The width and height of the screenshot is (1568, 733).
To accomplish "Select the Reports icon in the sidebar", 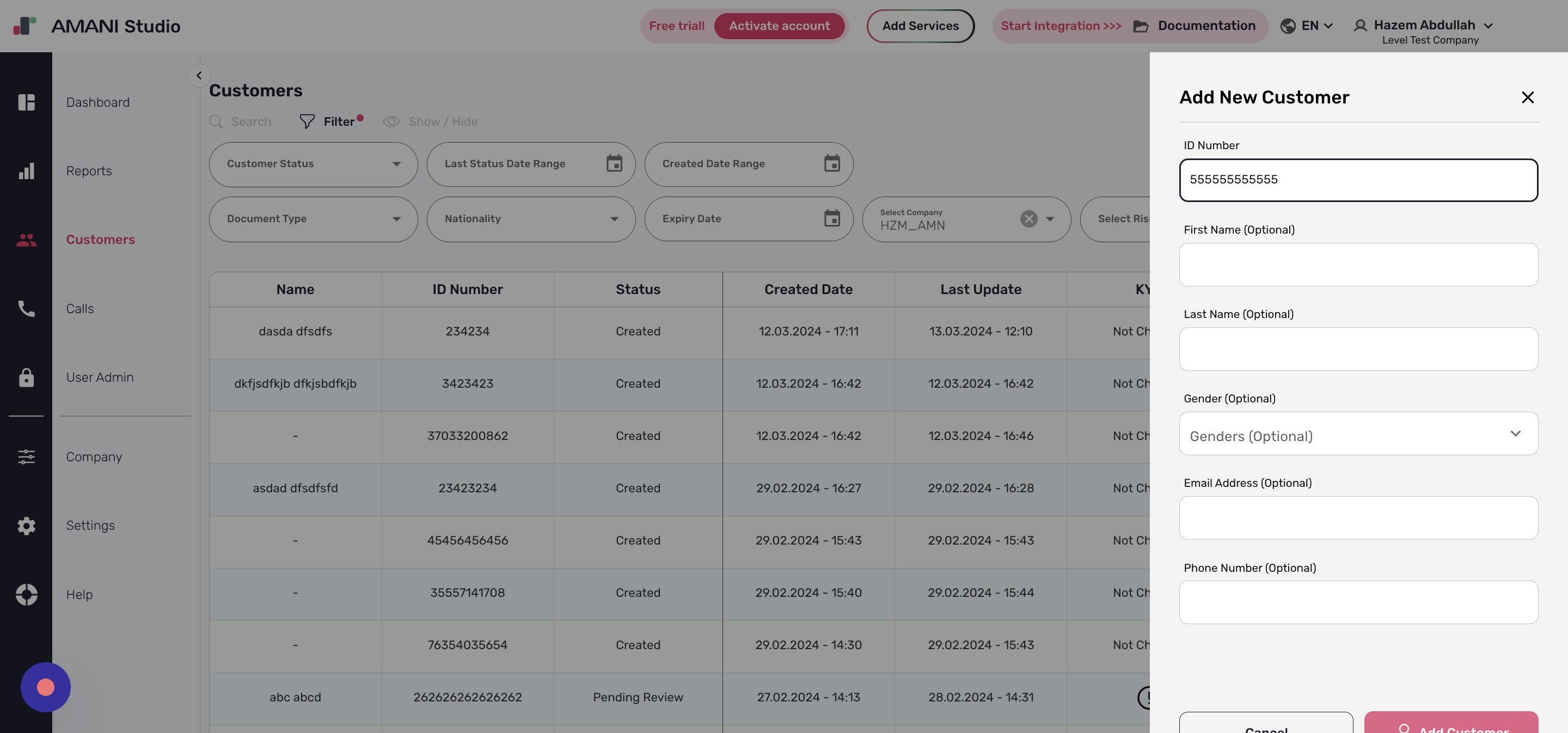I will tap(27, 171).
